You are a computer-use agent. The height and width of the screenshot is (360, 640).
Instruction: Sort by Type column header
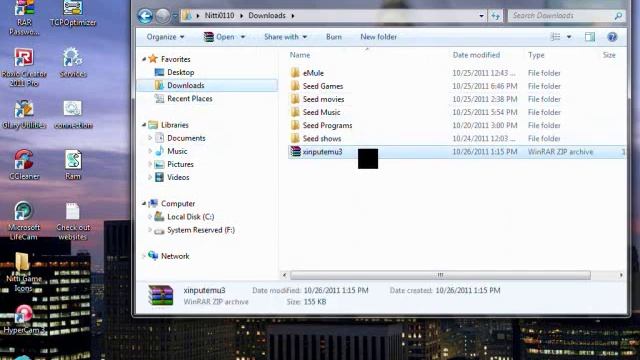(x=536, y=55)
